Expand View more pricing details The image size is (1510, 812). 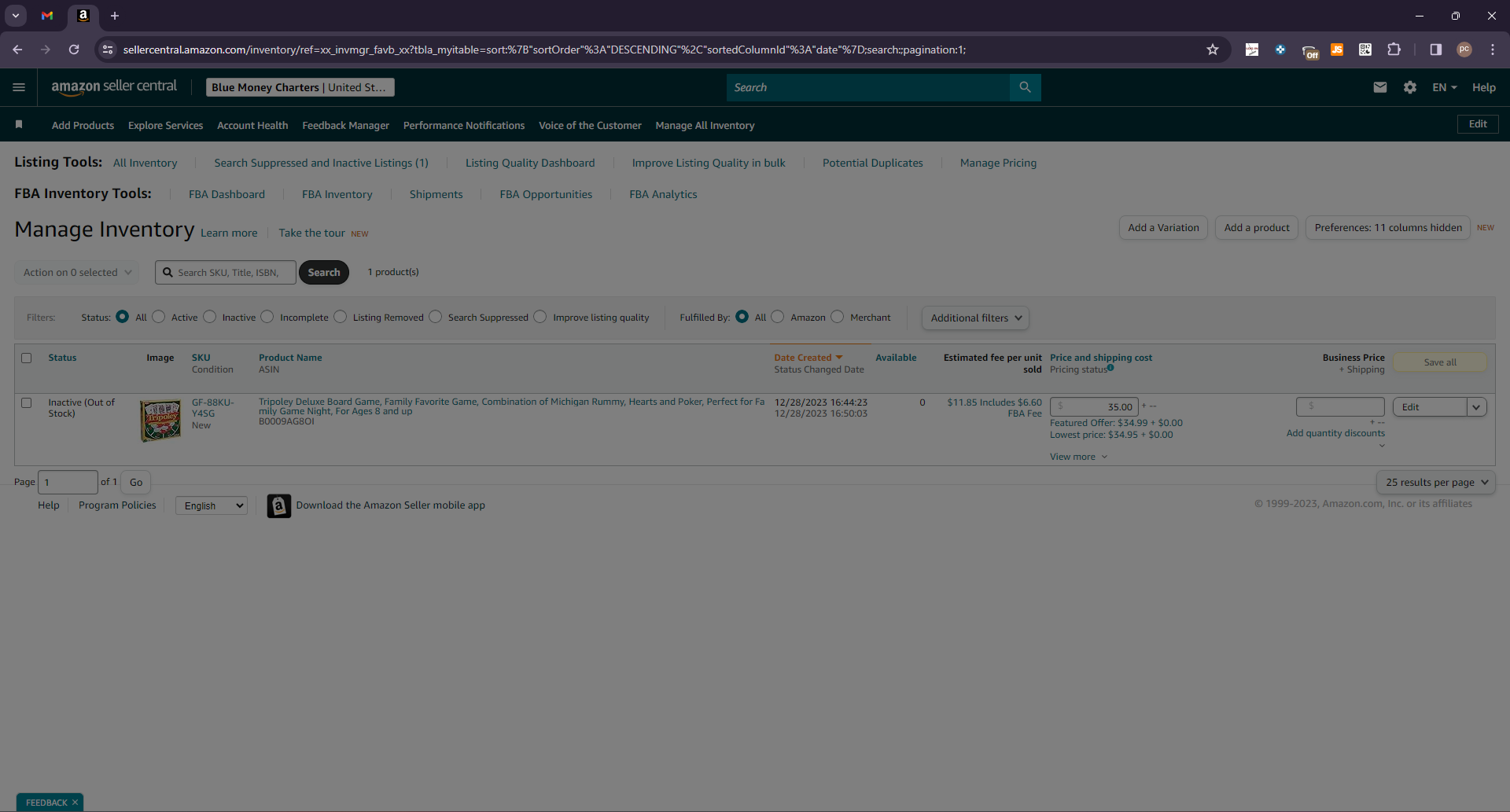pos(1078,457)
